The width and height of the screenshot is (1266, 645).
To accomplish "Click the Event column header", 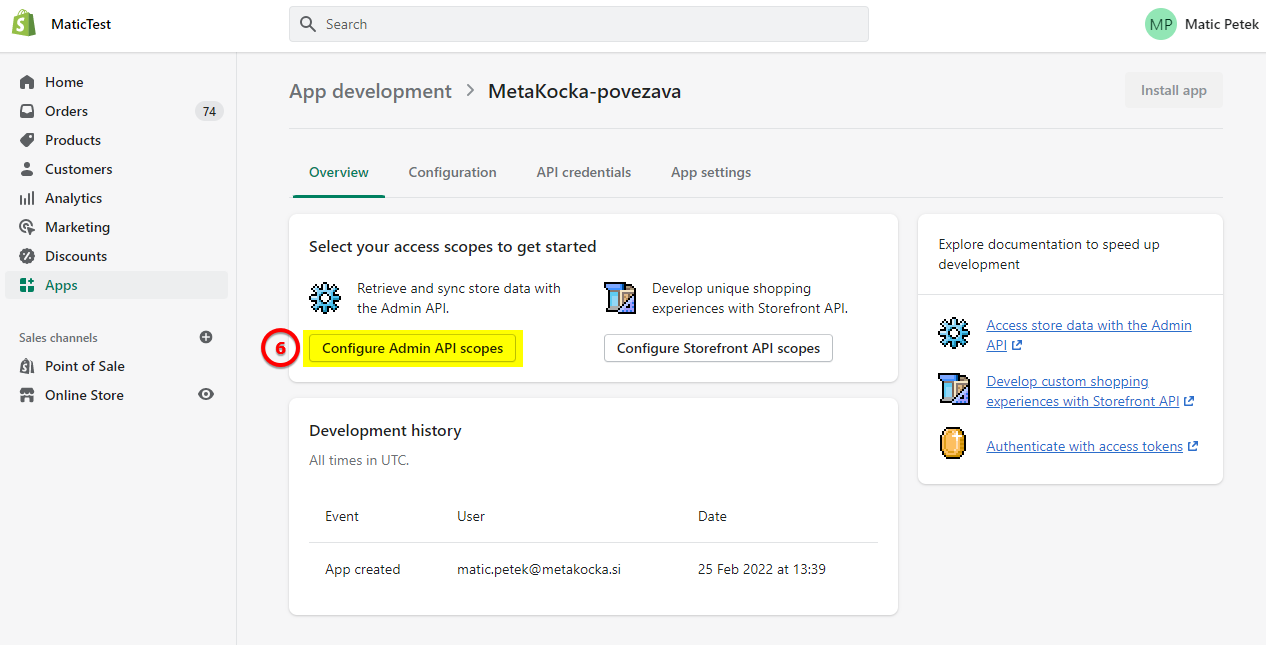I will pos(342,516).
